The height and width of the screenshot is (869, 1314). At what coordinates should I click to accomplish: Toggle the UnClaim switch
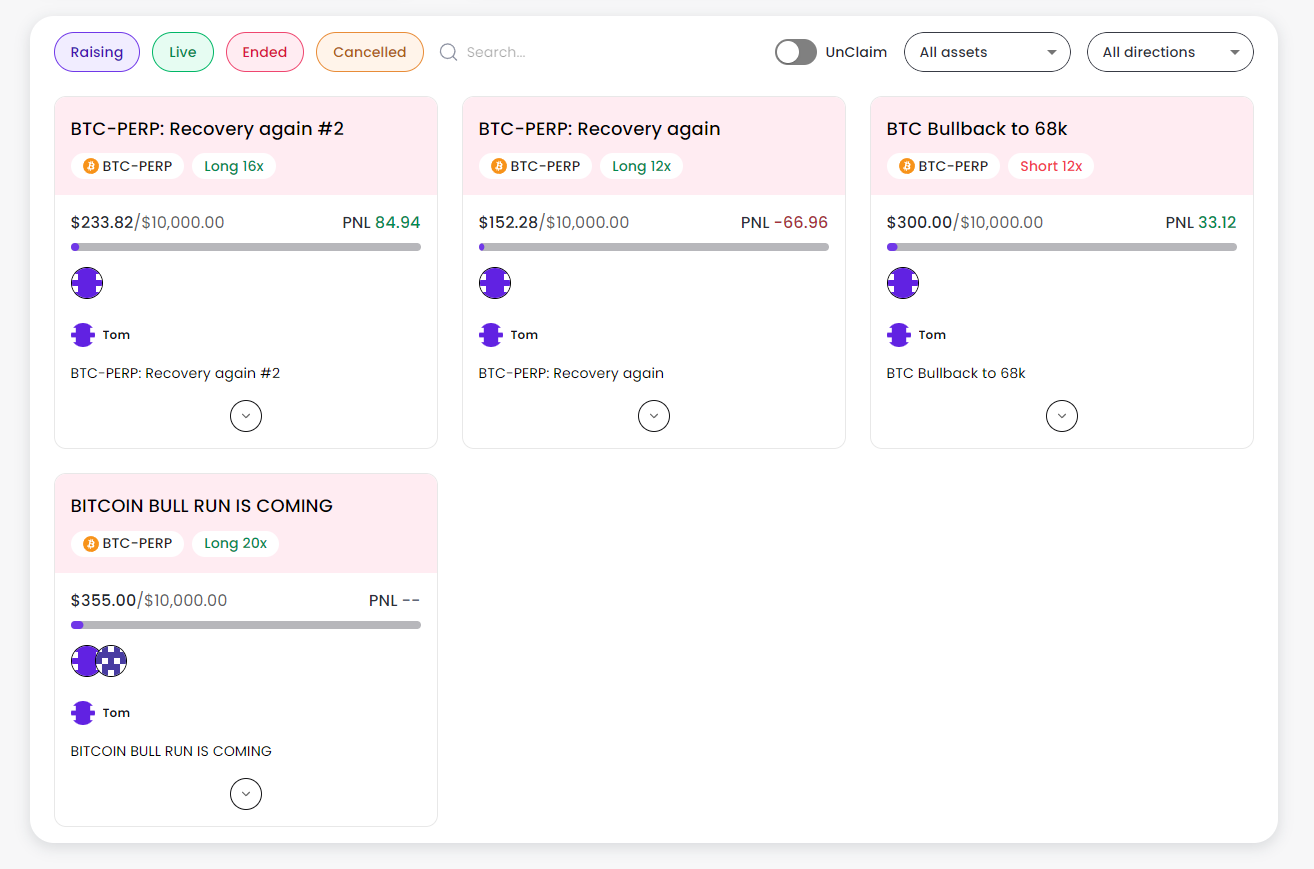pyautogui.click(x=796, y=52)
